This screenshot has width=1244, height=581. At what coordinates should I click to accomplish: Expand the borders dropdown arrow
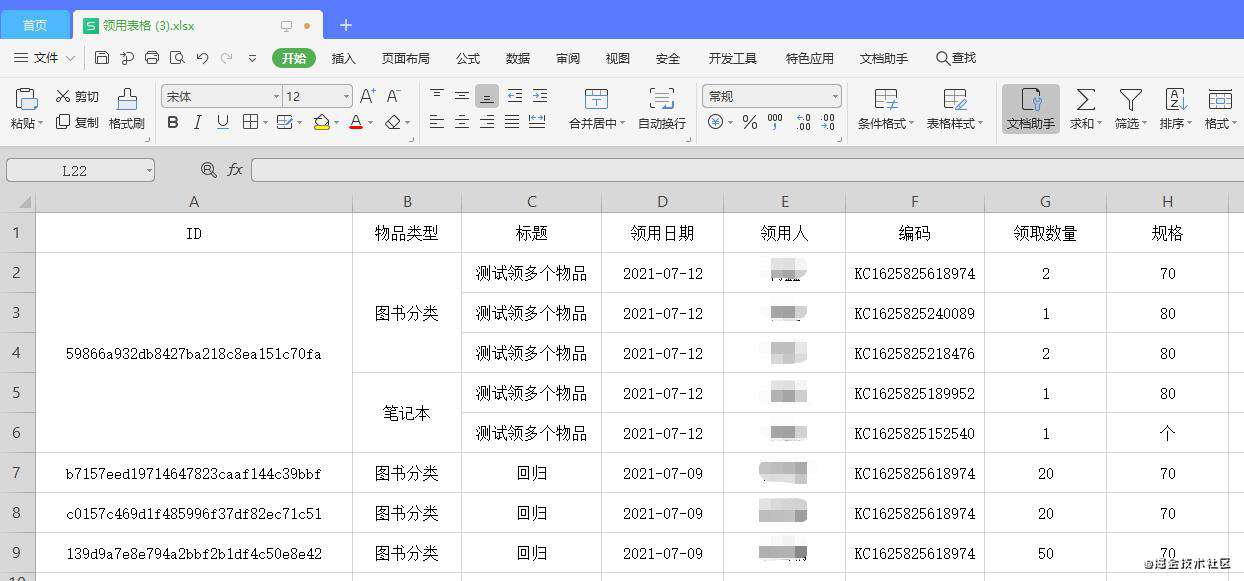(264, 122)
